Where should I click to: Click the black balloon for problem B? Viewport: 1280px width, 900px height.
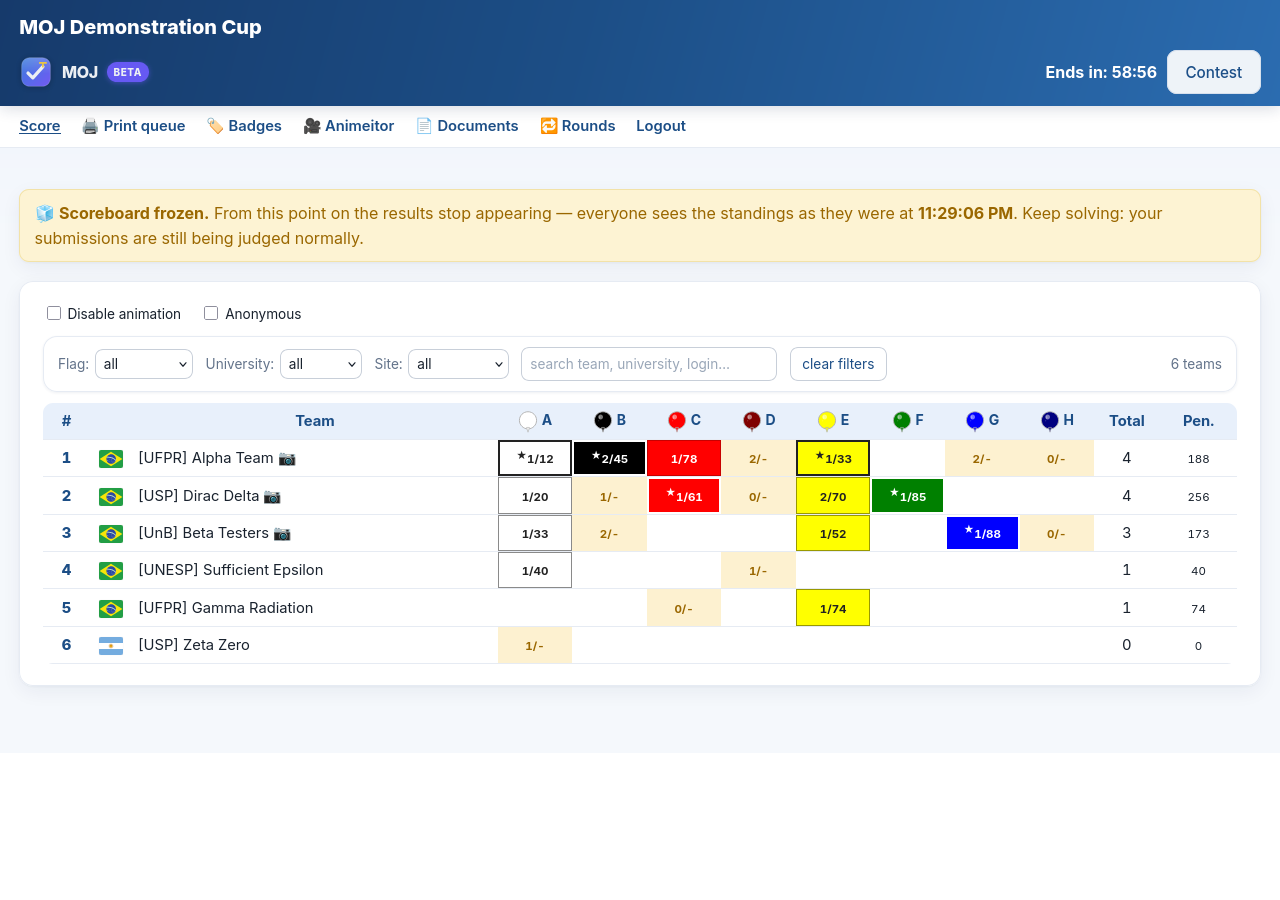tap(603, 421)
